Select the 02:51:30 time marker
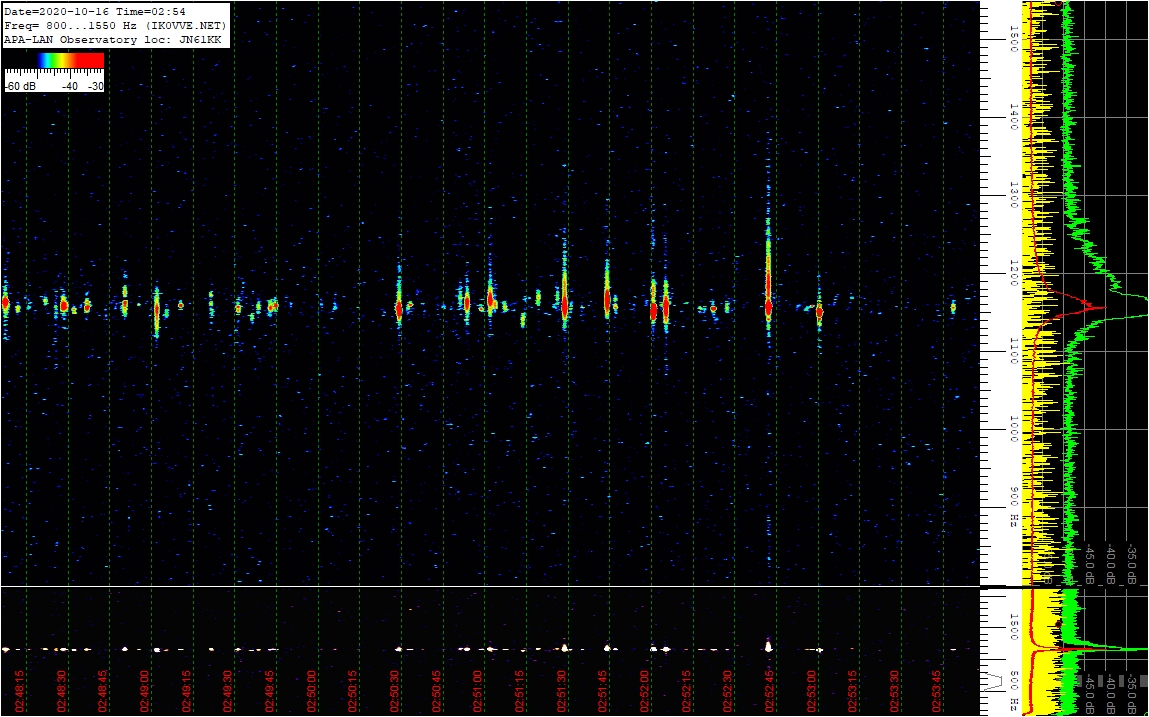Viewport: 1149px width, 717px height. pos(563,691)
